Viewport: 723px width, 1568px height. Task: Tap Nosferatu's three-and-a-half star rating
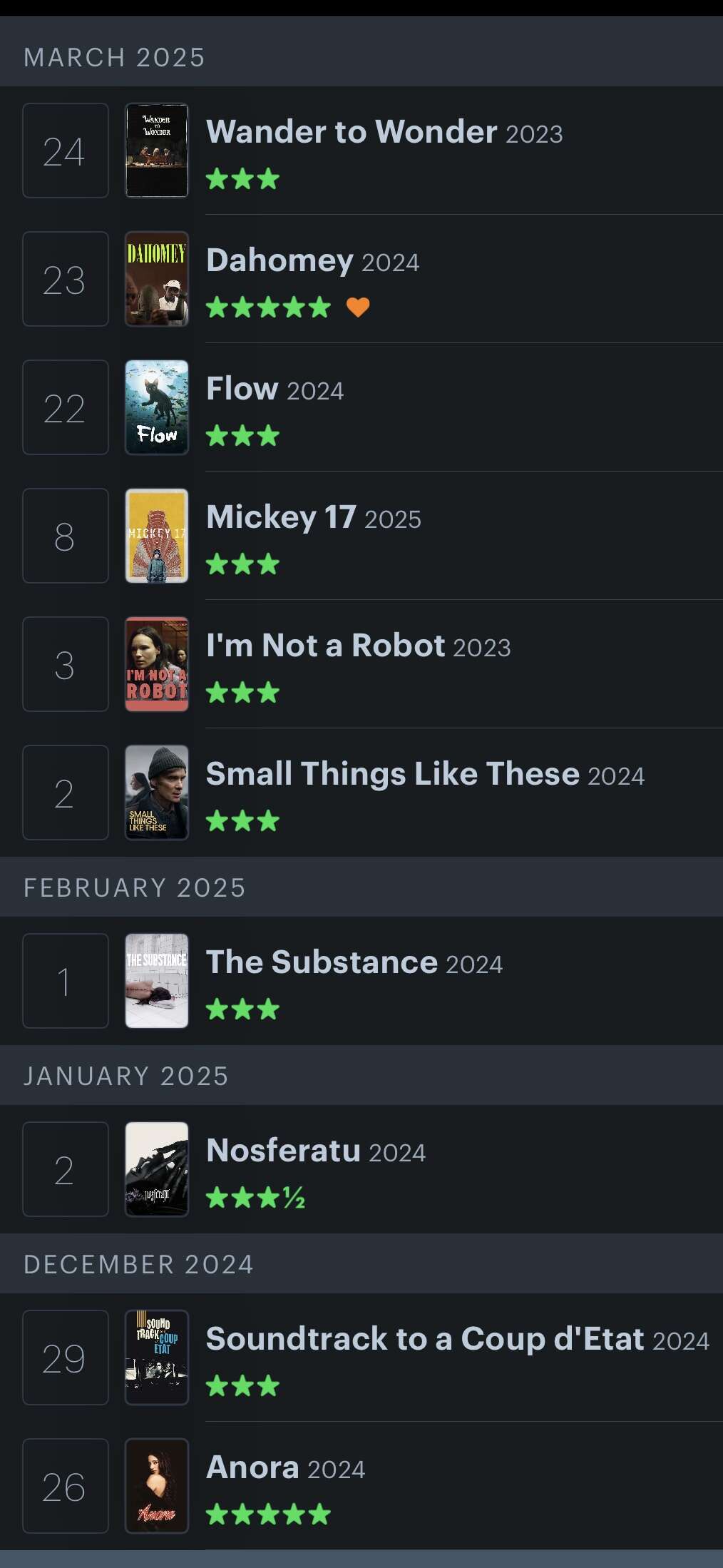(x=255, y=1198)
